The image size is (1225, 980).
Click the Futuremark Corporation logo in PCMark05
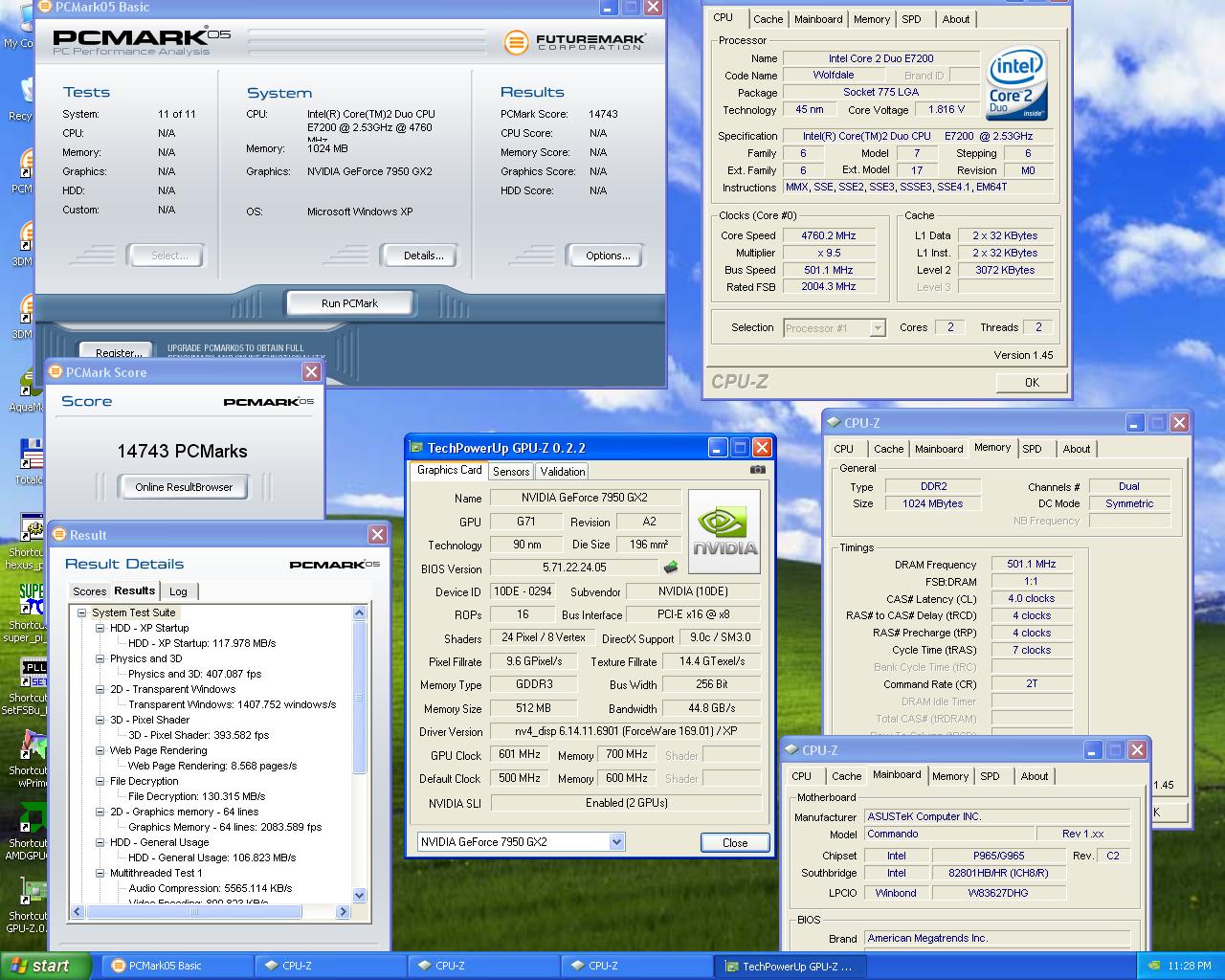[x=576, y=42]
